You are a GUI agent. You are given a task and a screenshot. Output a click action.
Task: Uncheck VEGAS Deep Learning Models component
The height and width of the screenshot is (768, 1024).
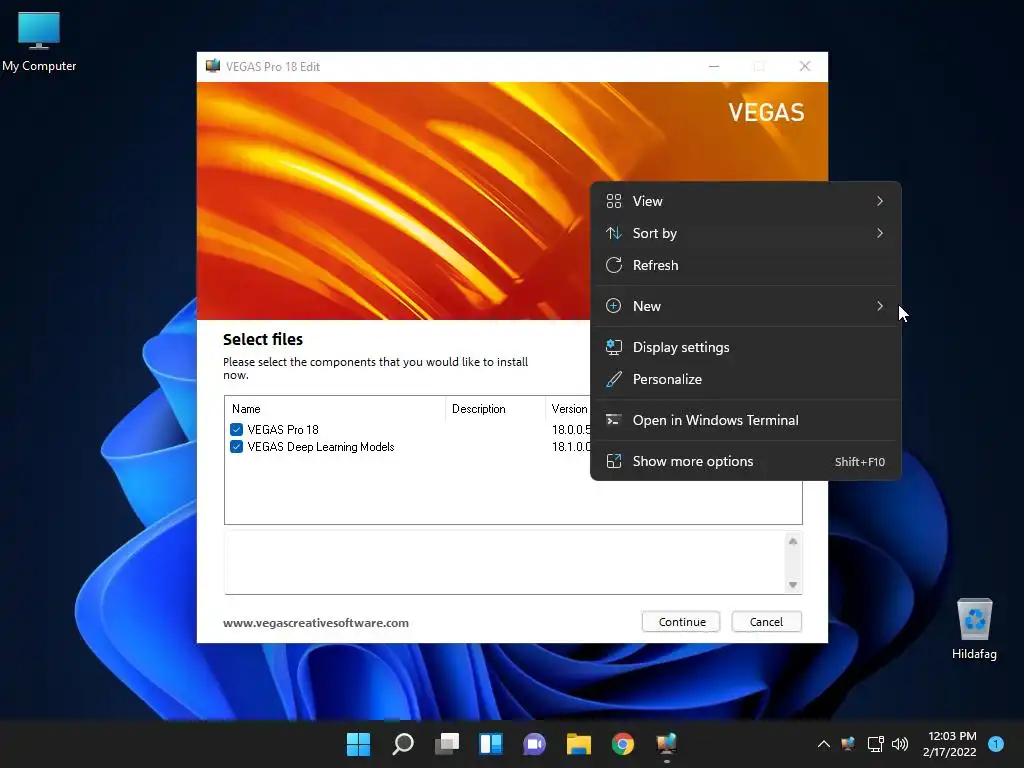pos(236,447)
